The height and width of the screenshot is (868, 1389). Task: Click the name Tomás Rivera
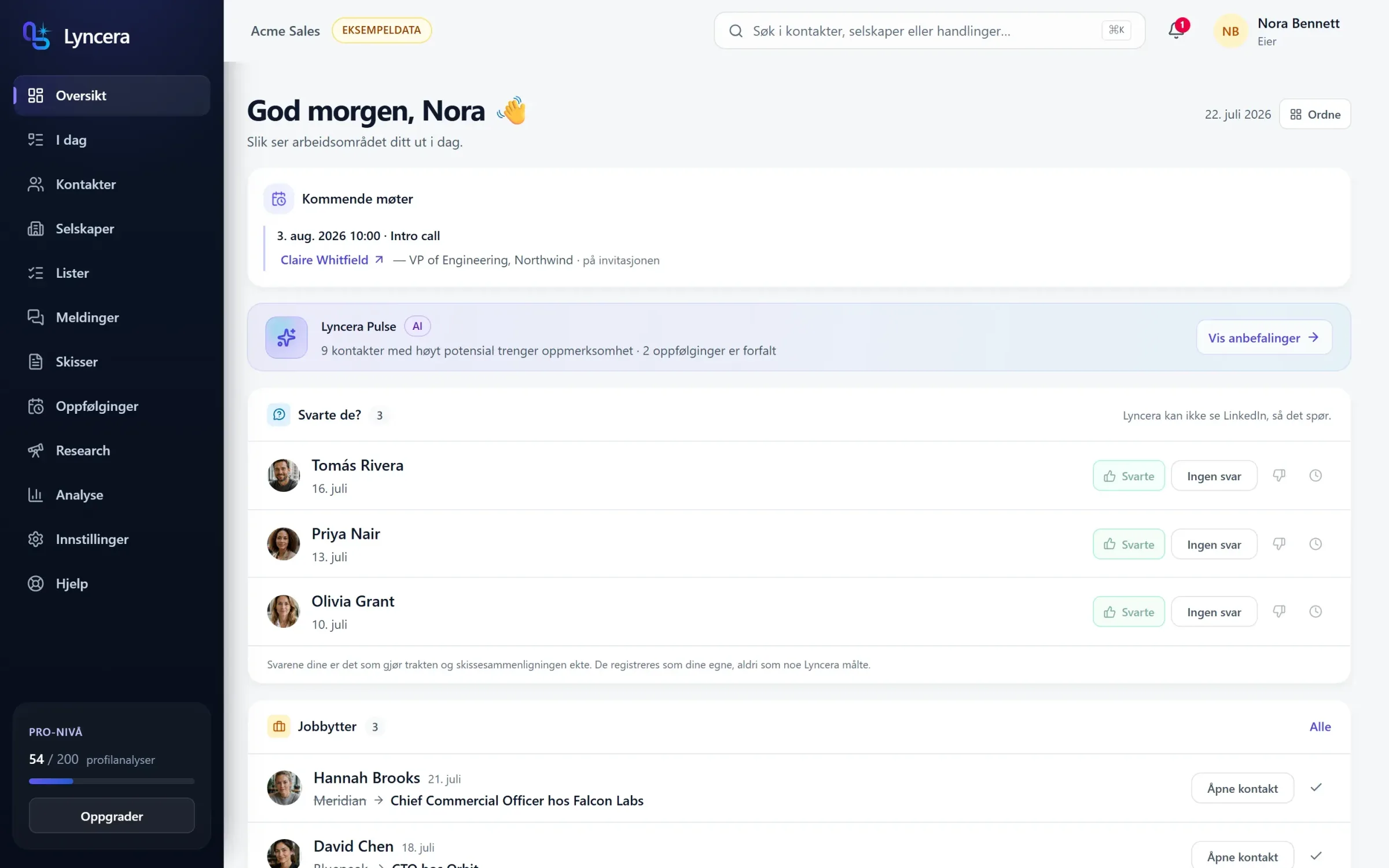(x=357, y=465)
